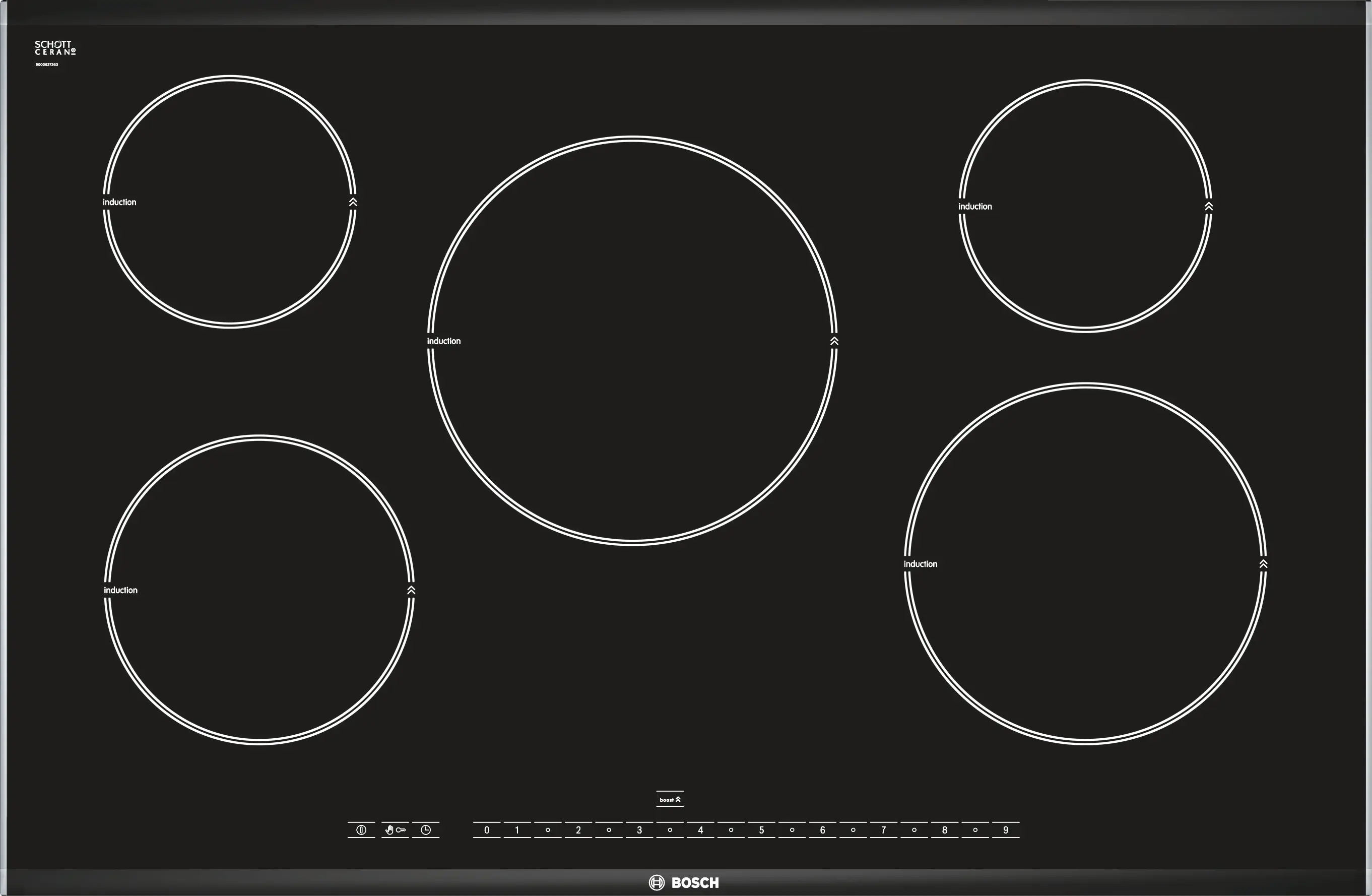Image resolution: width=1372 pixels, height=896 pixels.
Task: Tap the half-step dot between 1 and 2
Action: (x=548, y=829)
